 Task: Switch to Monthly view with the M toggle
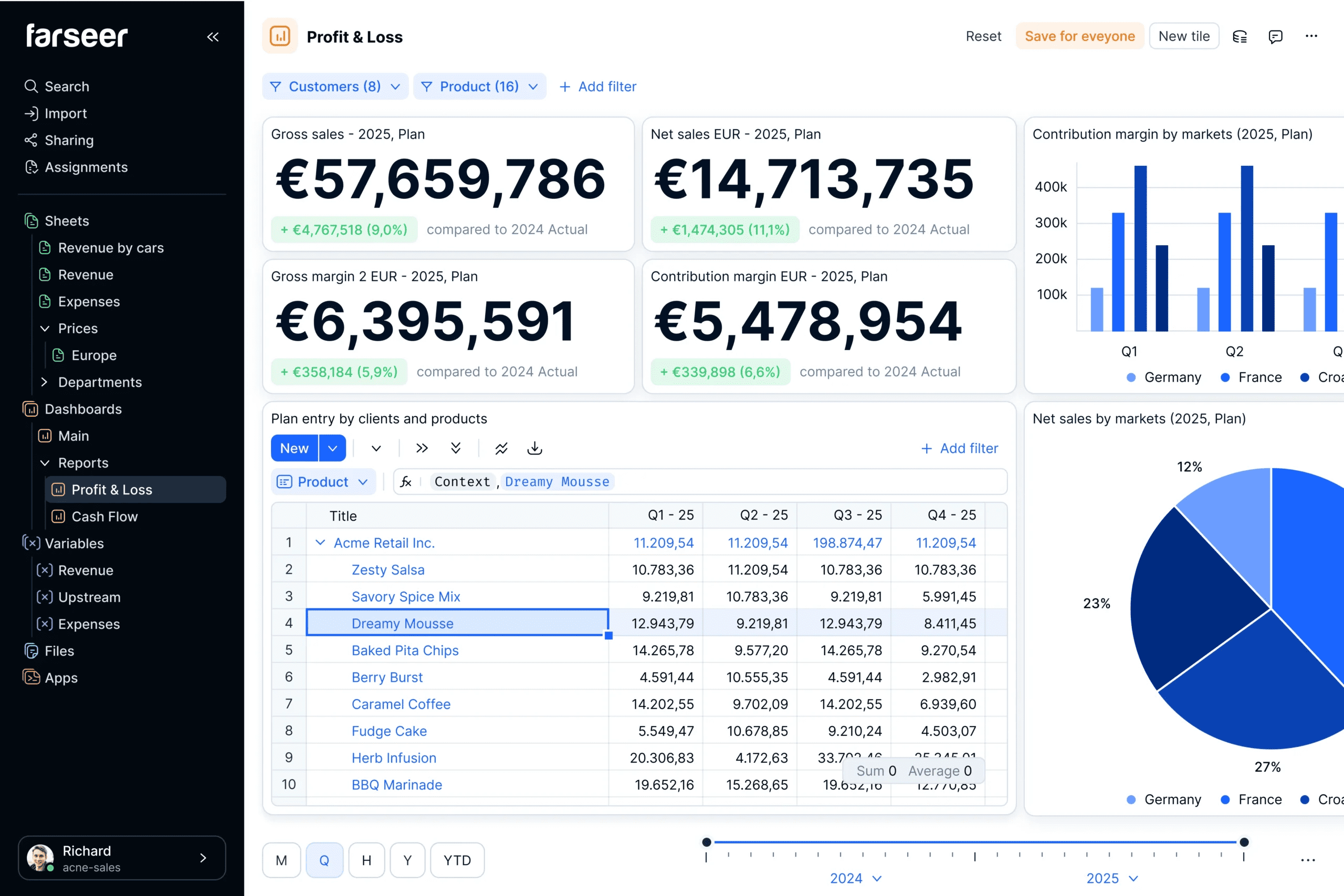point(281,860)
